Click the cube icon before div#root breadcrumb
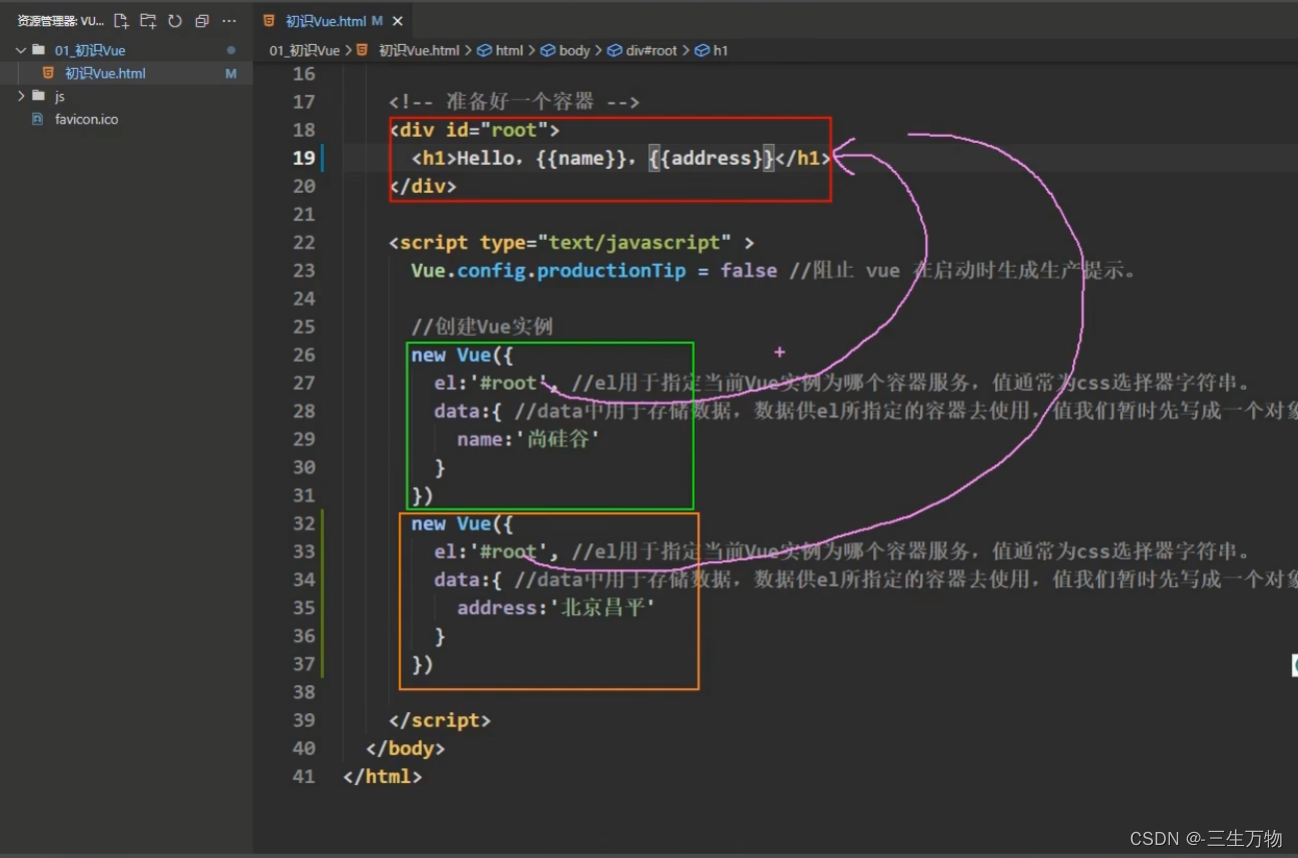Screen dimensions: 1298x858 click(x=615, y=50)
